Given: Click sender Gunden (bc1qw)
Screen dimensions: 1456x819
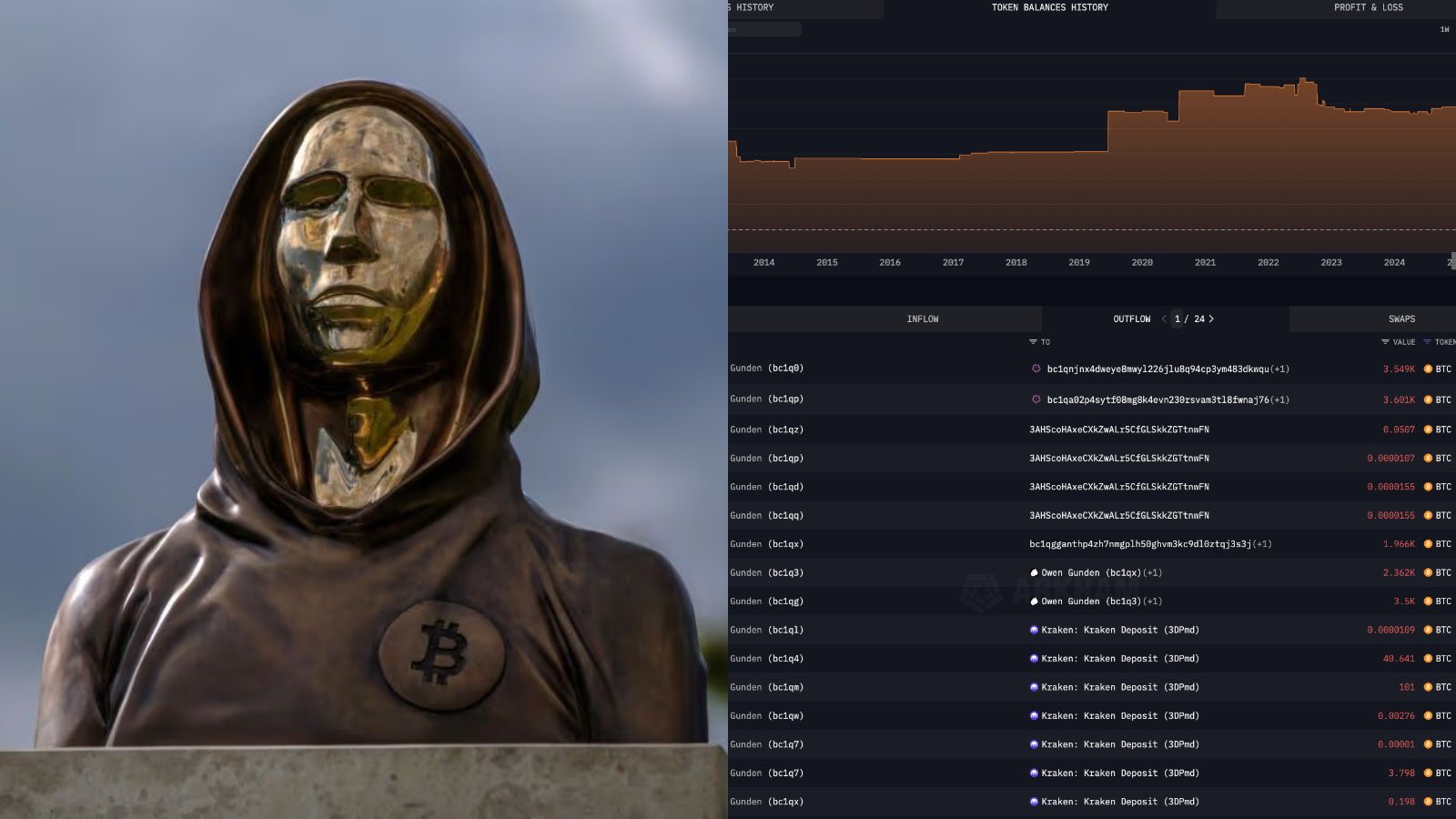Looking at the screenshot, I should [x=766, y=716].
